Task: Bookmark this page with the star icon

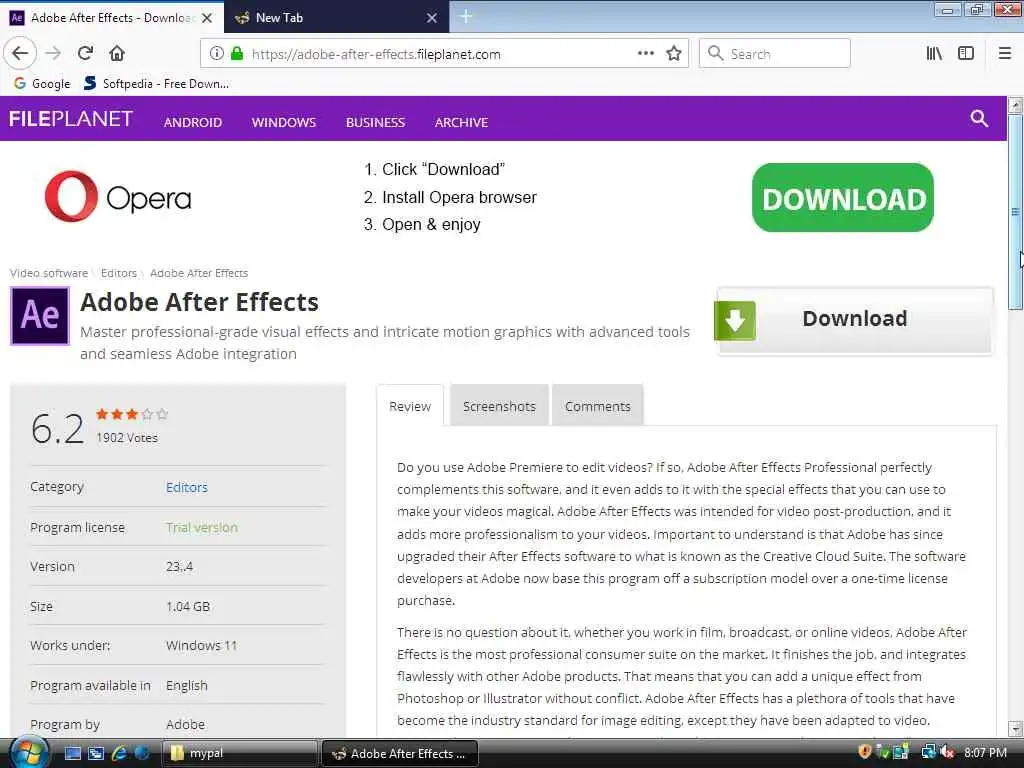Action: (674, 54)
